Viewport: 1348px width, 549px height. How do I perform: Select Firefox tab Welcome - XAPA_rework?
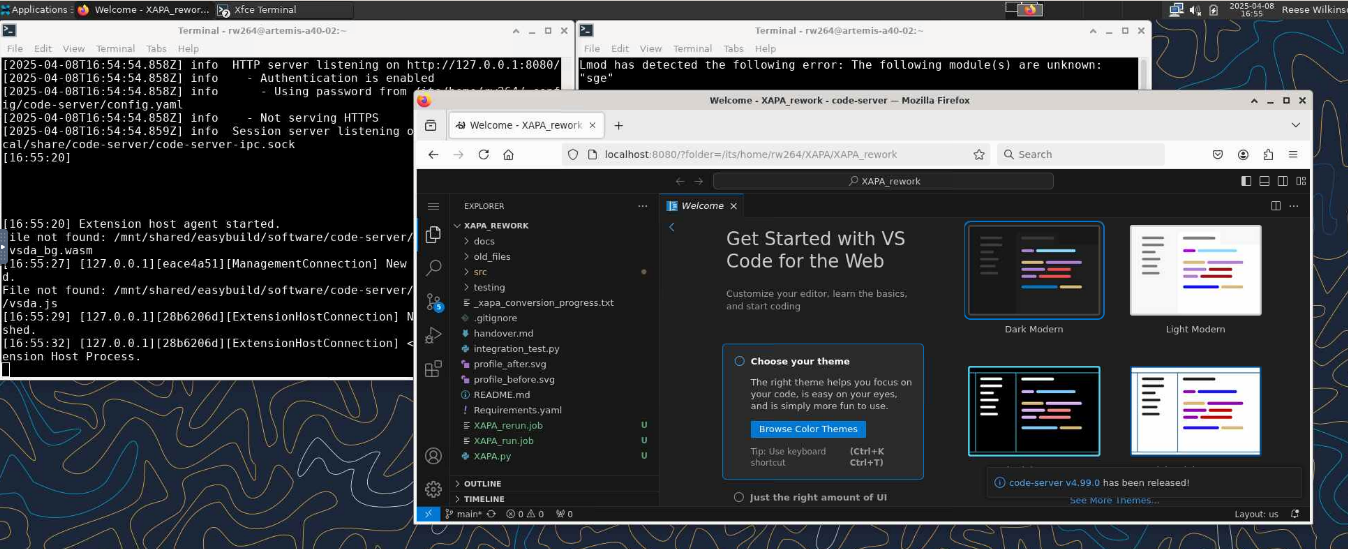coord(524,125)
